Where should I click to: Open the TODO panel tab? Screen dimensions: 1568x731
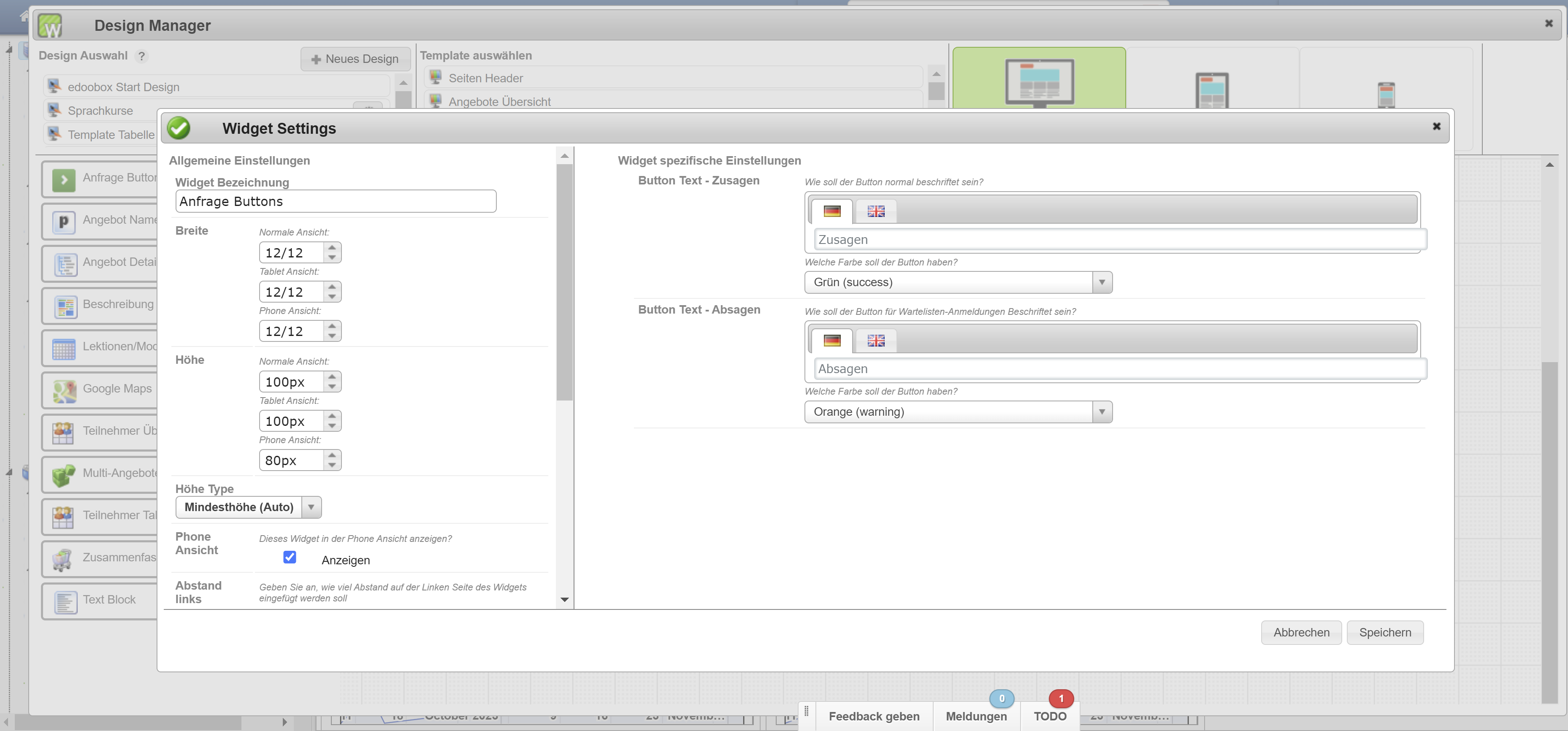tap(1049, 716)
